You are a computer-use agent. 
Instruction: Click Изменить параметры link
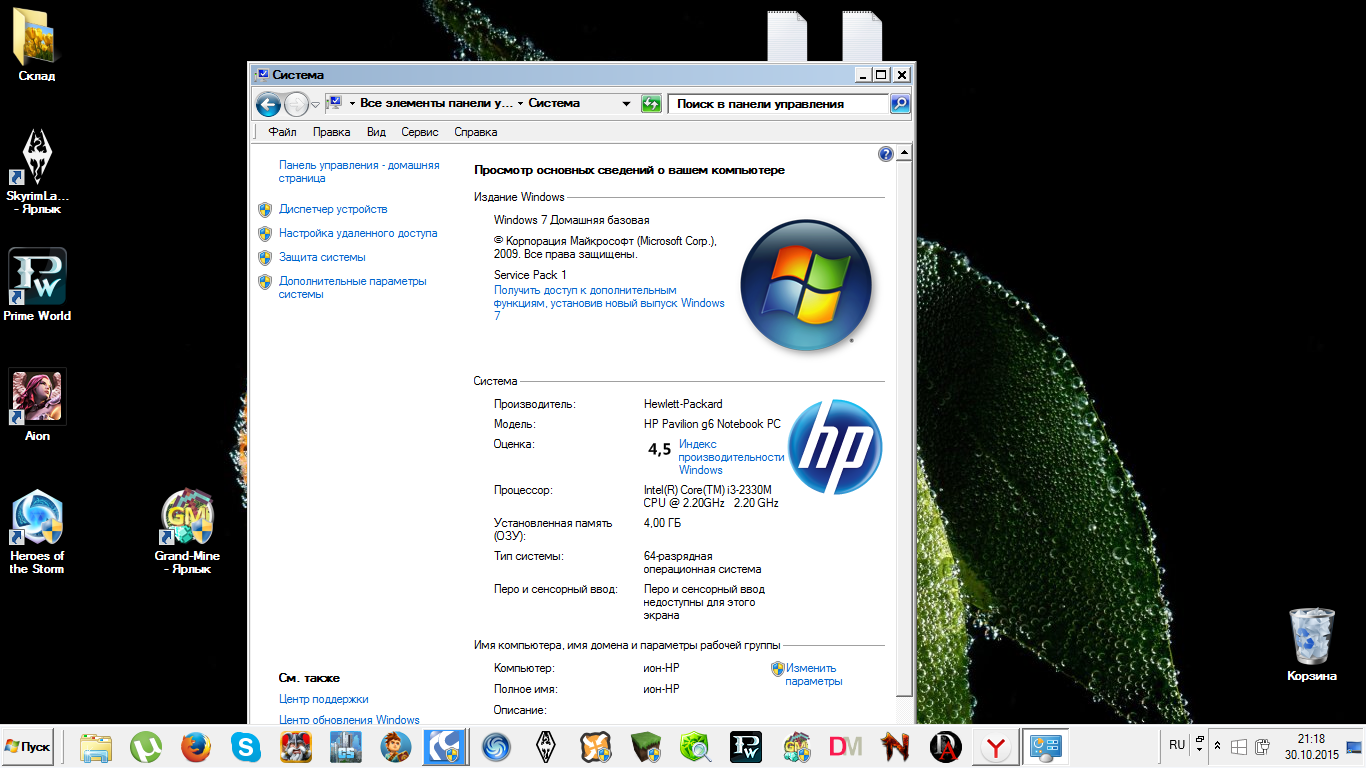813,675
